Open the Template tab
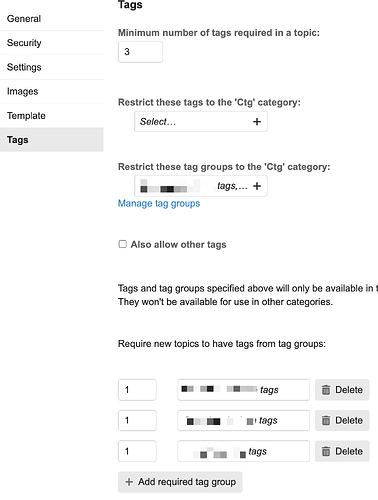 click(x=52, y=116)
